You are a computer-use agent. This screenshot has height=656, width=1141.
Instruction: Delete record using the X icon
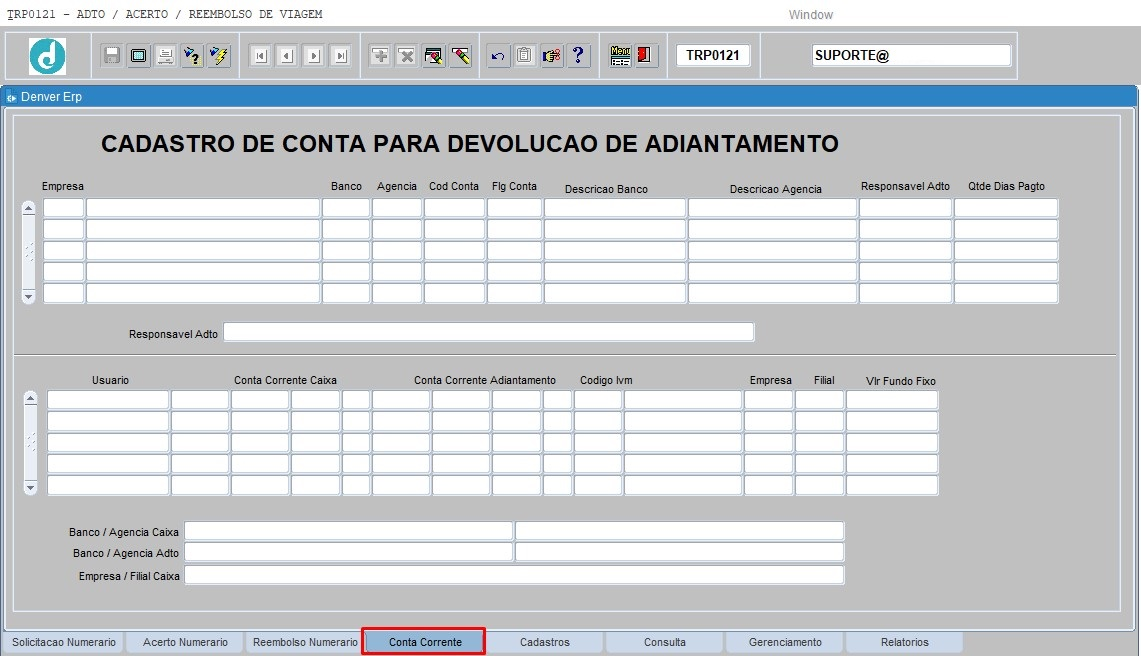click(x=407, y=56)
